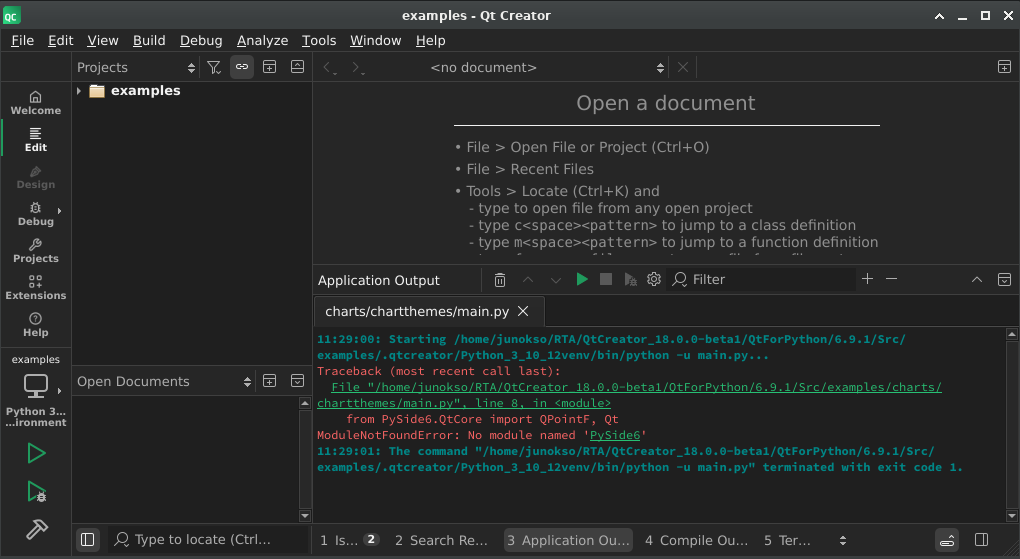Viewport: 1020px width, 559px height.
Task: Re-run application from output pane
Action: (x=582, y=279)
